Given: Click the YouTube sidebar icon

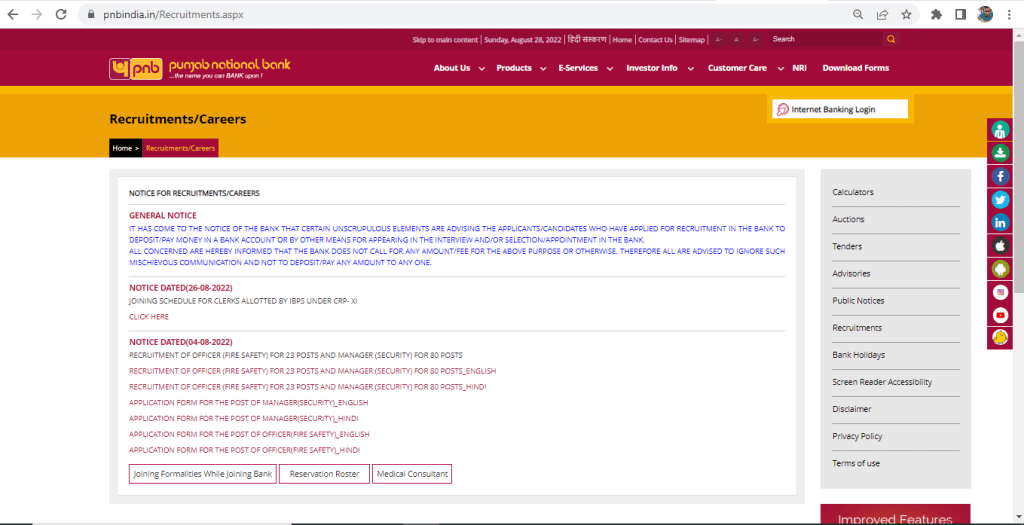Looking at the screenshot, I should pos(1000,315).
